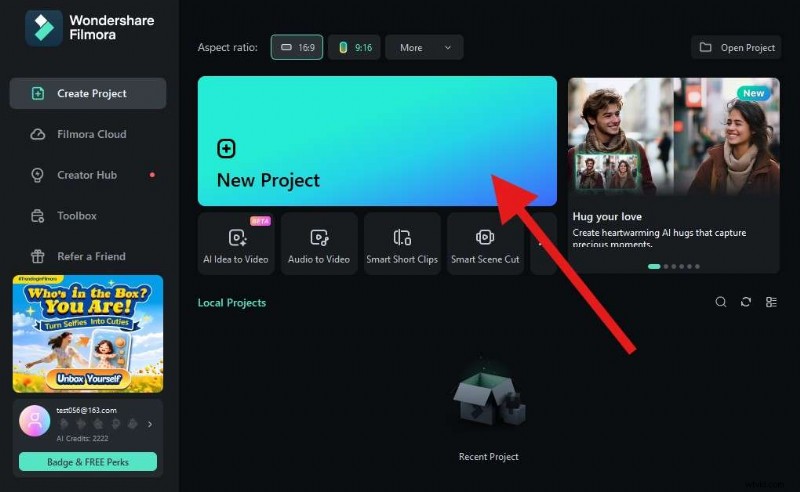
Task: Click the Badge & FREE Perks button
Action: click(x=88, y=461)
